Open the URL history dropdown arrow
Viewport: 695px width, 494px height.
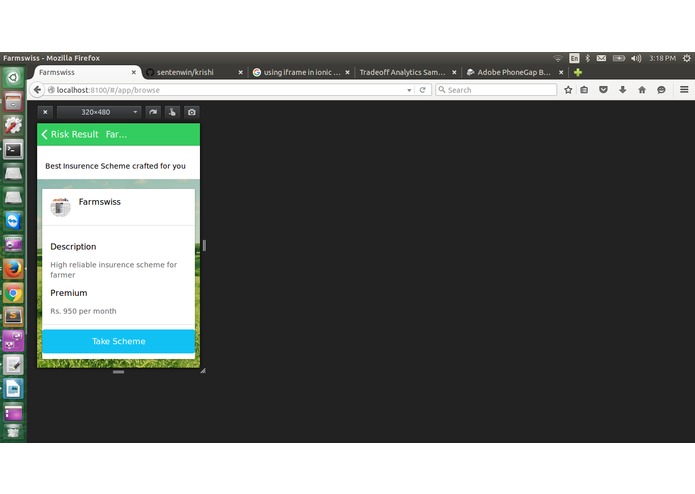click(x=409, y=90)
